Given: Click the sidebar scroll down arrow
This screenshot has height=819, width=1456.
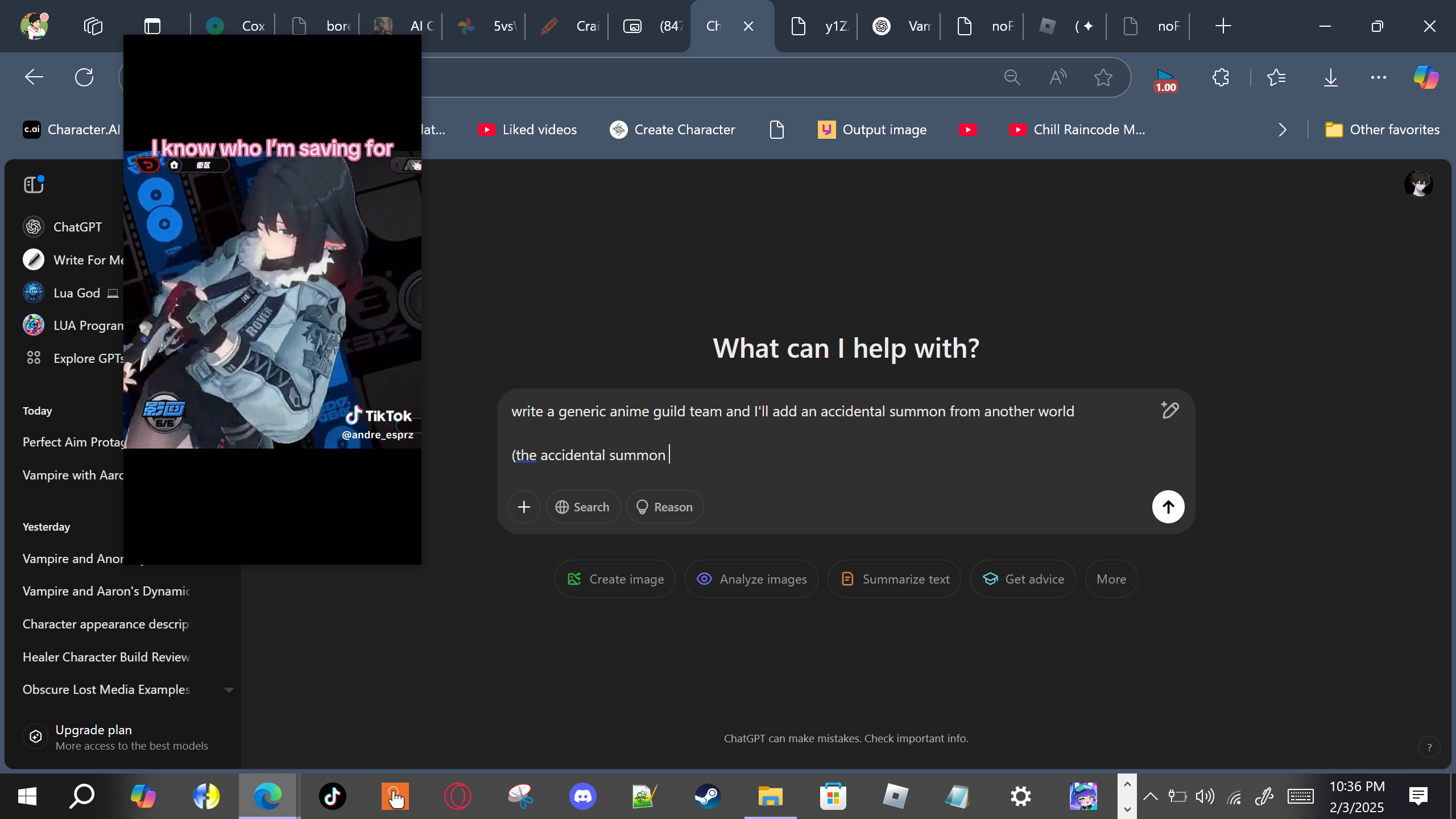Looking at the screenshot, I should pyautogui.click(x=229, y=690).
